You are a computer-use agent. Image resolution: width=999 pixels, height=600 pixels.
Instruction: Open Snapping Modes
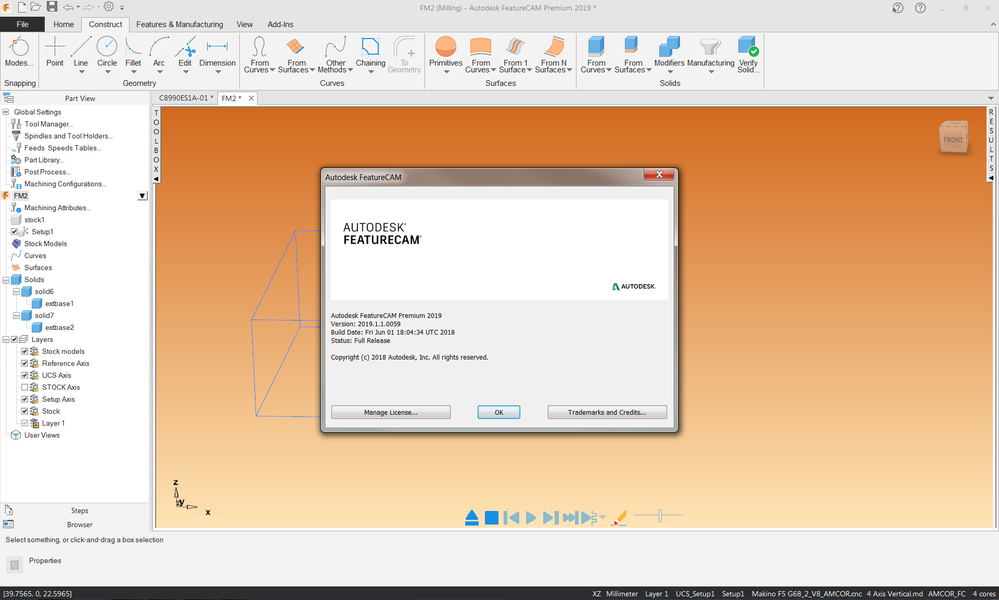[x=19, y=51]
